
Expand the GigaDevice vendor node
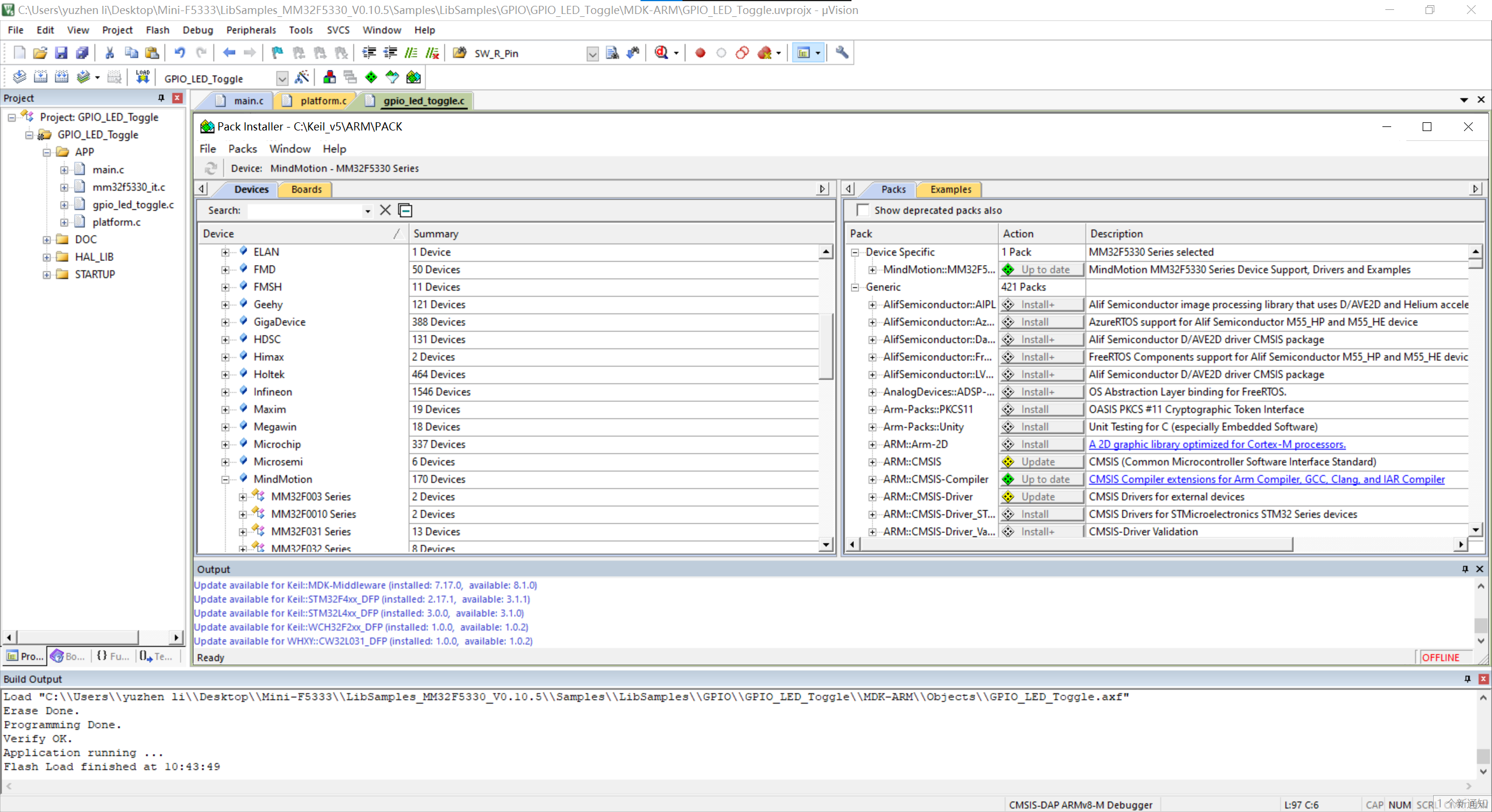point(225,322)
